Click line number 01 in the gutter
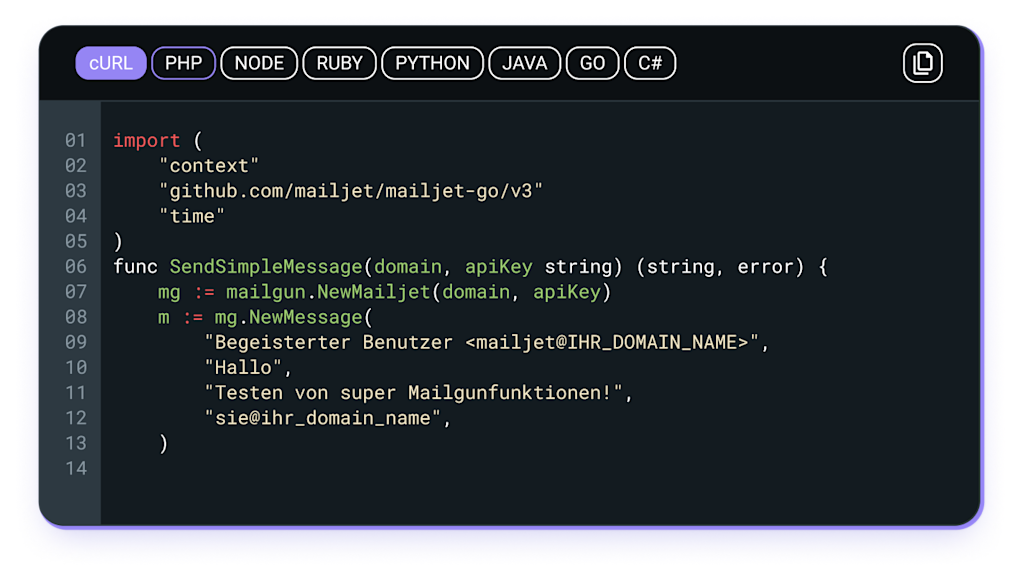Screen dimensions: 1023x580 pos(76,141)
